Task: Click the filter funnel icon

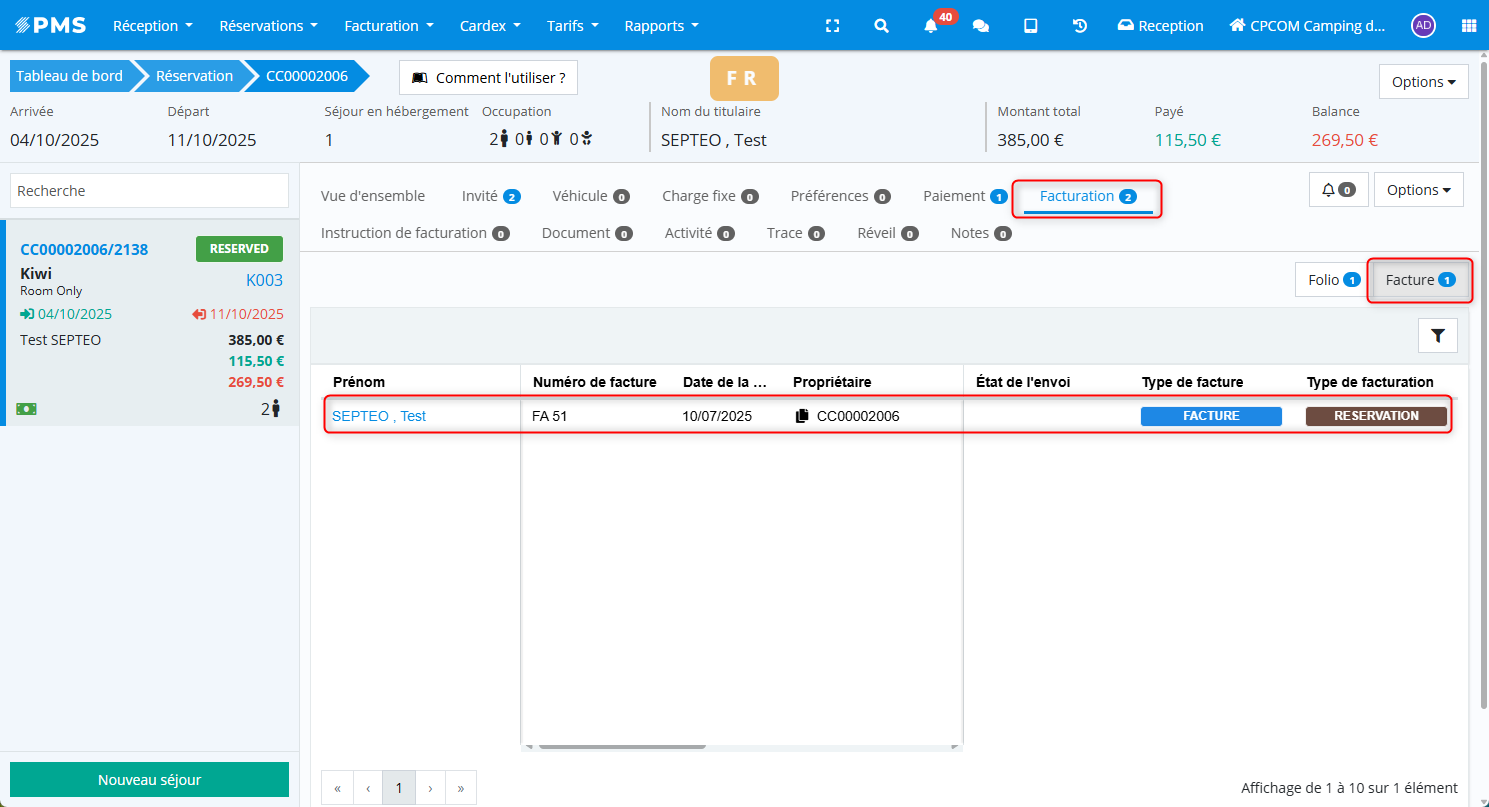Action: click(1437, 336)
